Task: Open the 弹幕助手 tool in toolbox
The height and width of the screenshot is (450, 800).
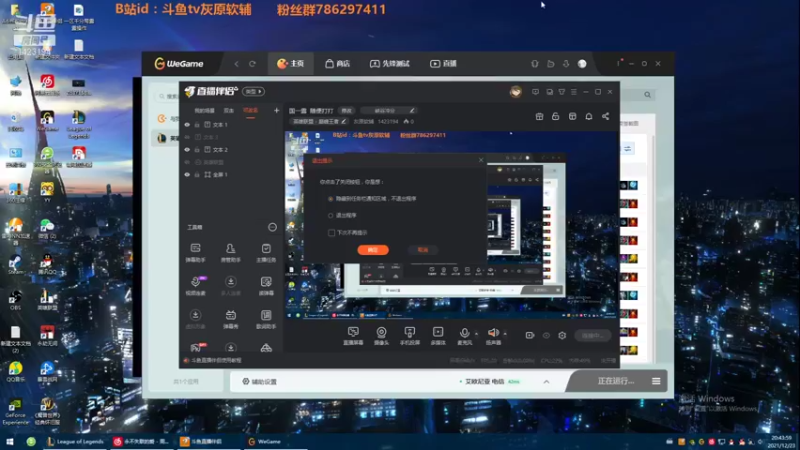Action: point(195,253)
